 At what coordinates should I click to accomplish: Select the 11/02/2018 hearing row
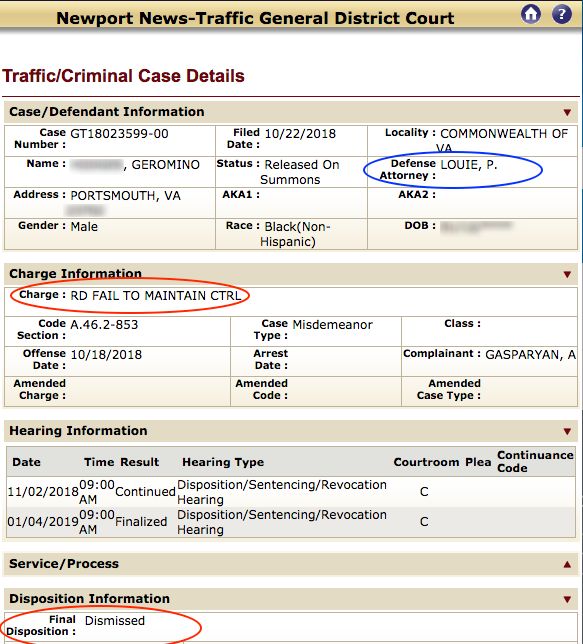pos(291,492)
